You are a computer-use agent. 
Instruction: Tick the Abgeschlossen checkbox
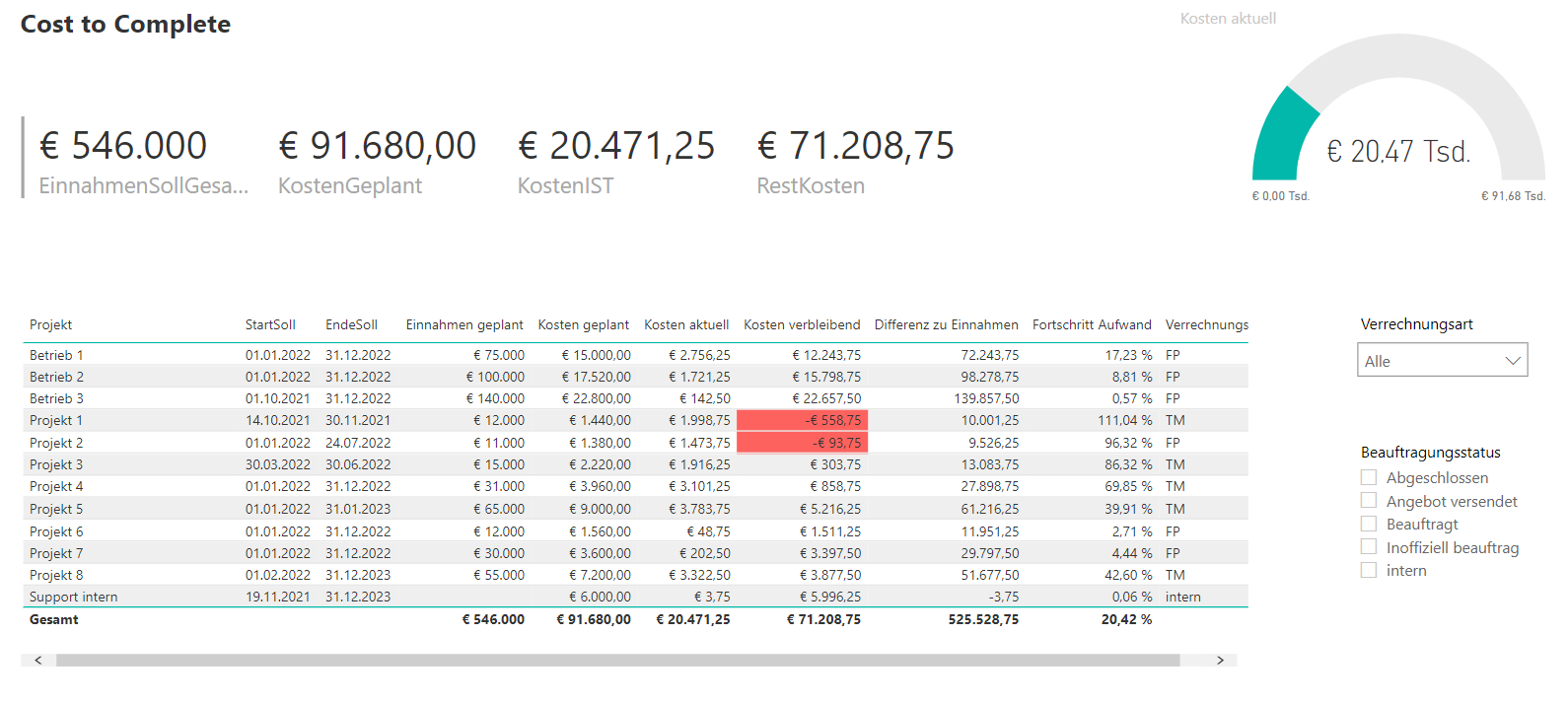[1369, 477]
